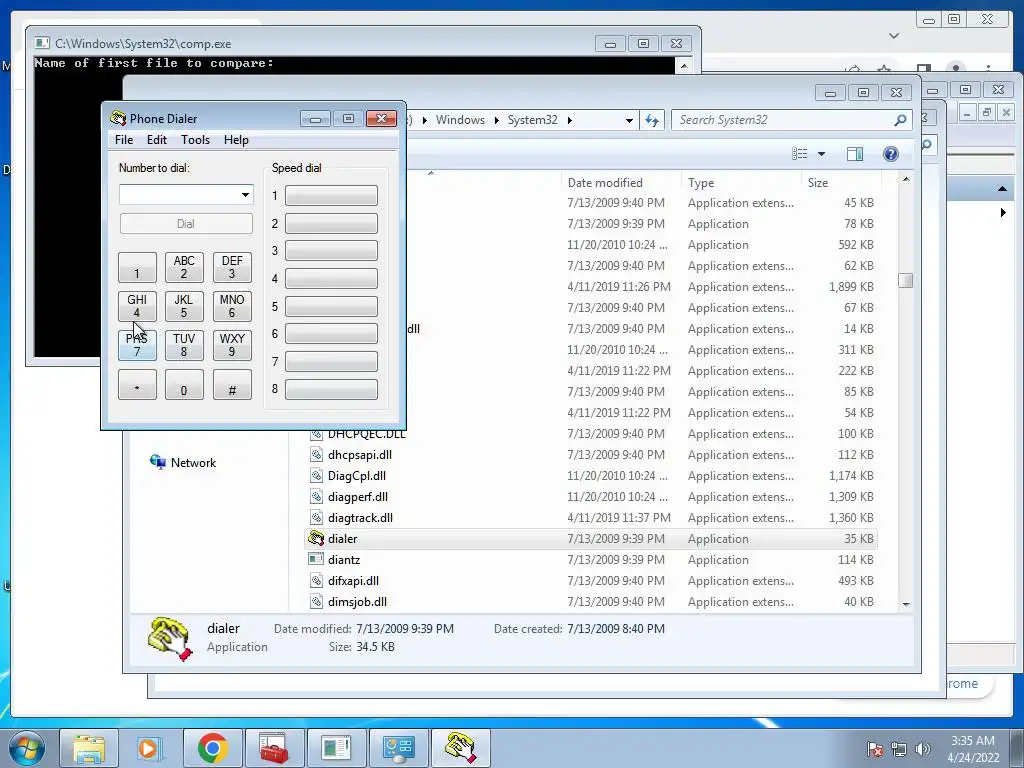Click the Explorer vertical scrollbar thumb
This screenshot has height=768, width=1024.
905,280
